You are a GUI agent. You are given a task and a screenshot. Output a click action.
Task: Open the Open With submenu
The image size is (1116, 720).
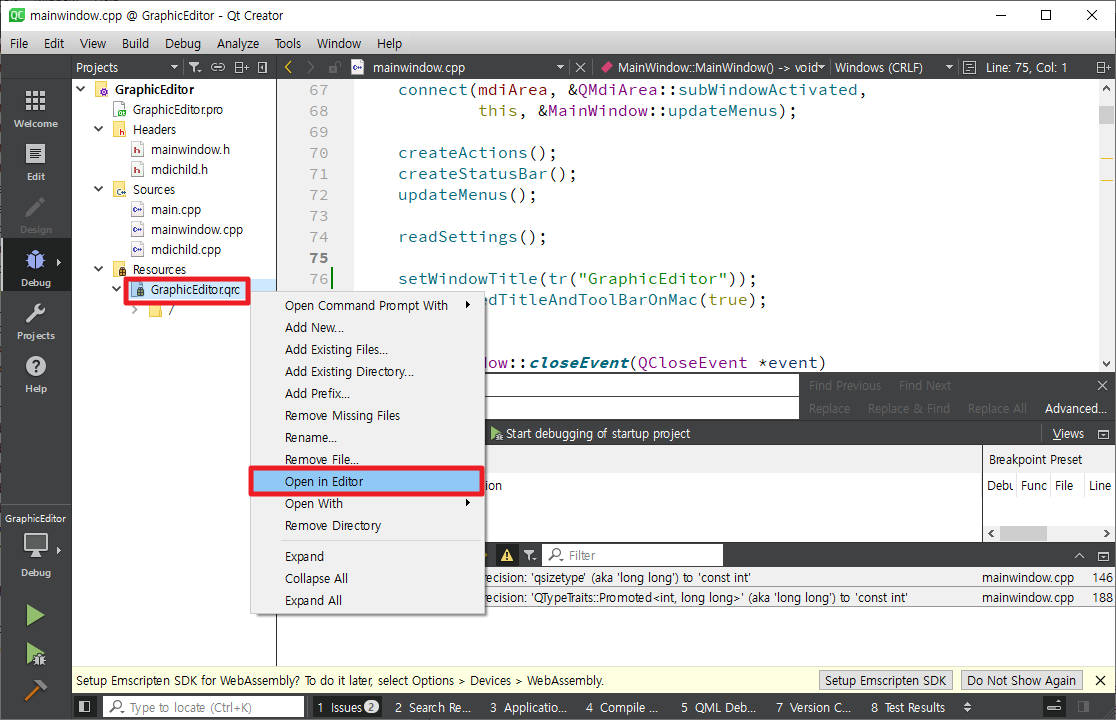click(x=367, y=504)
